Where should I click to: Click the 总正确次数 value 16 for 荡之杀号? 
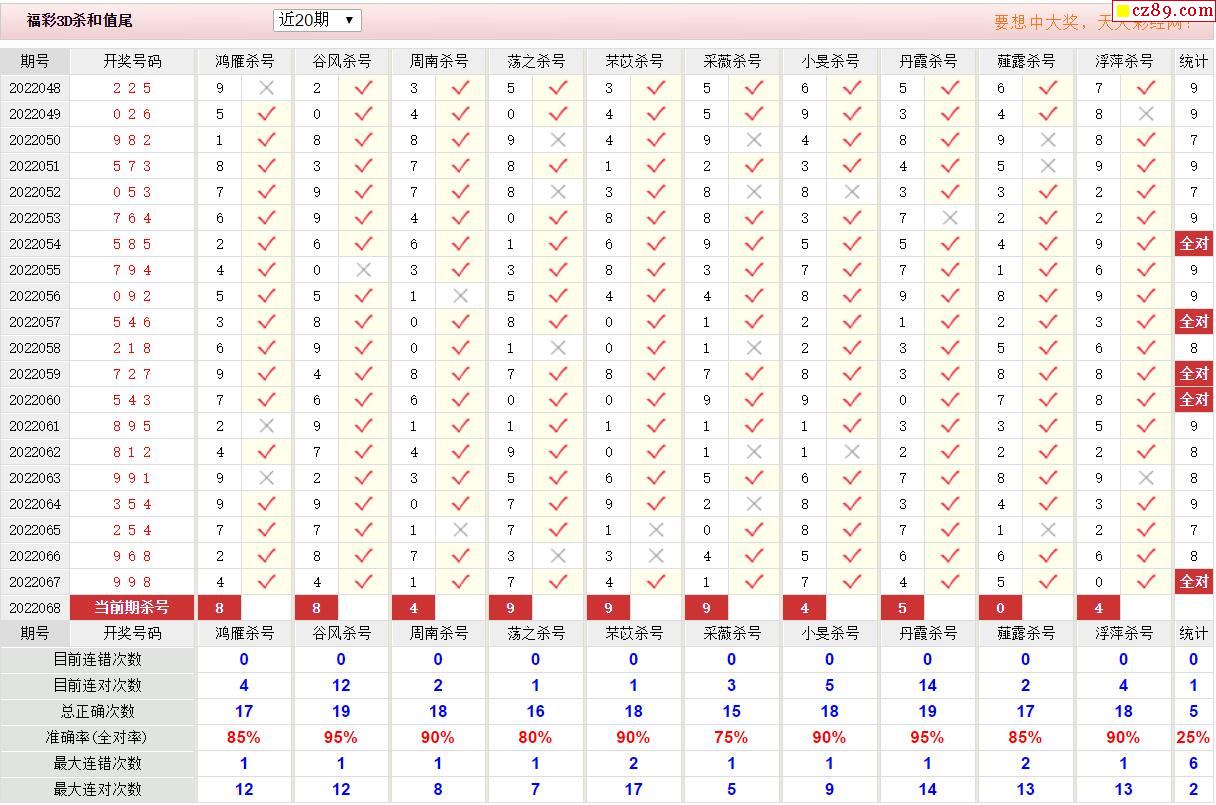535,712
